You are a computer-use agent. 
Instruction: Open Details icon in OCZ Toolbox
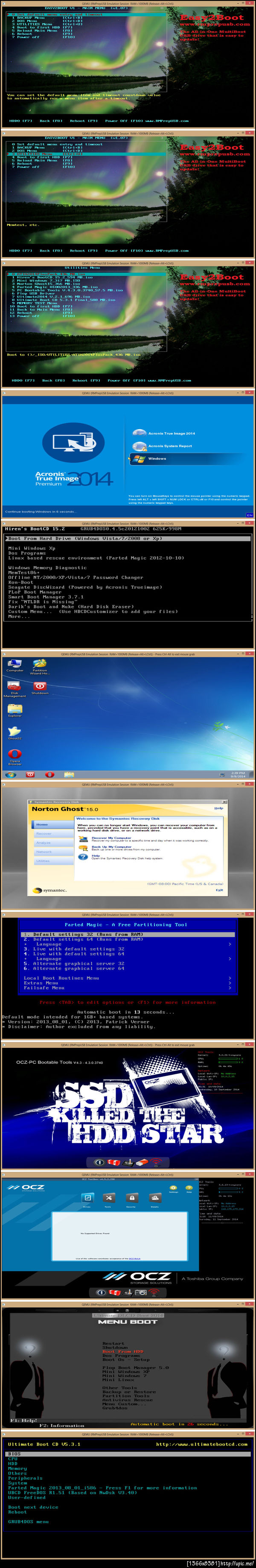[x=155, y=1199]
